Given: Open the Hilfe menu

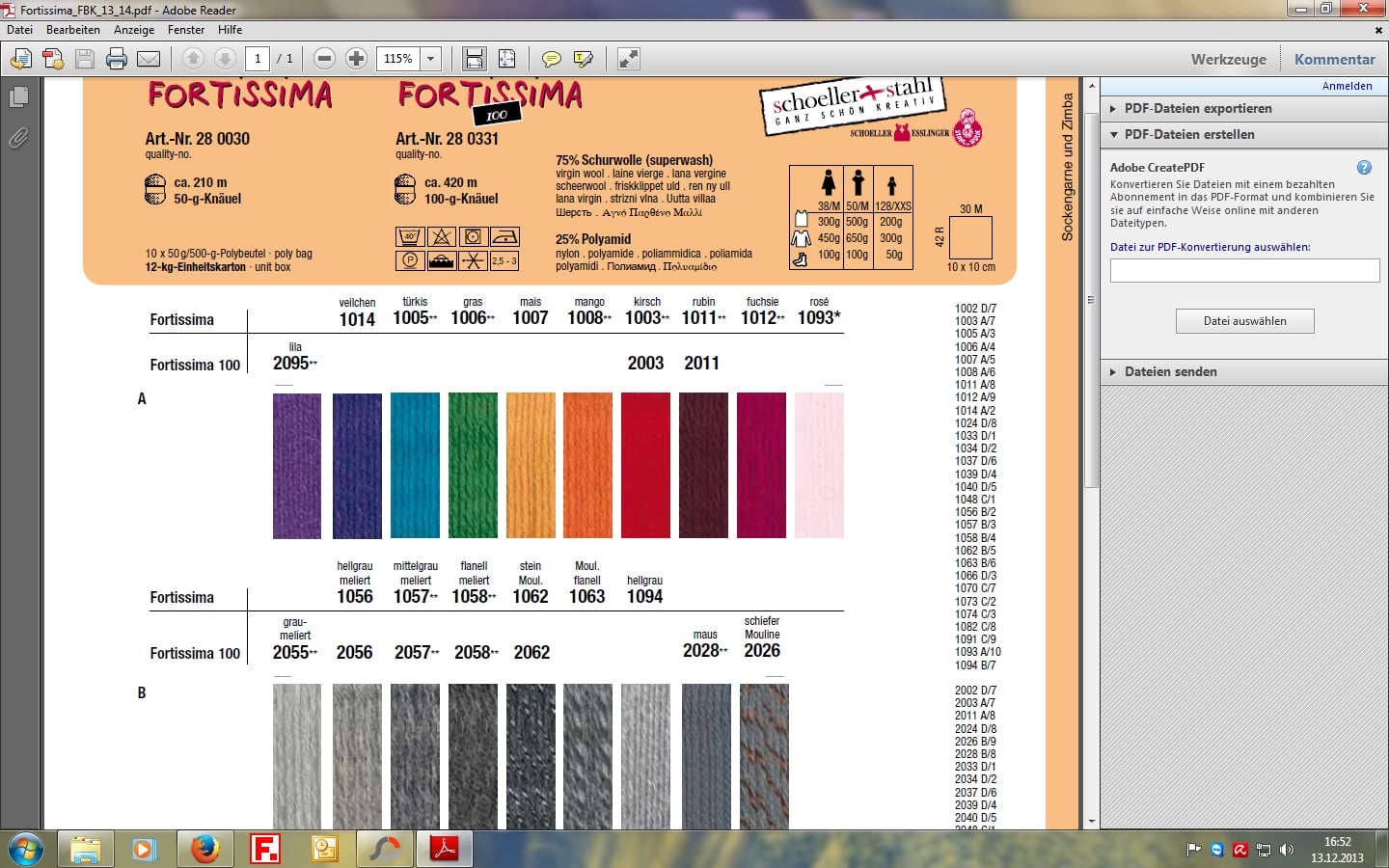Looking at the screenshot, I should coord(230,30).
